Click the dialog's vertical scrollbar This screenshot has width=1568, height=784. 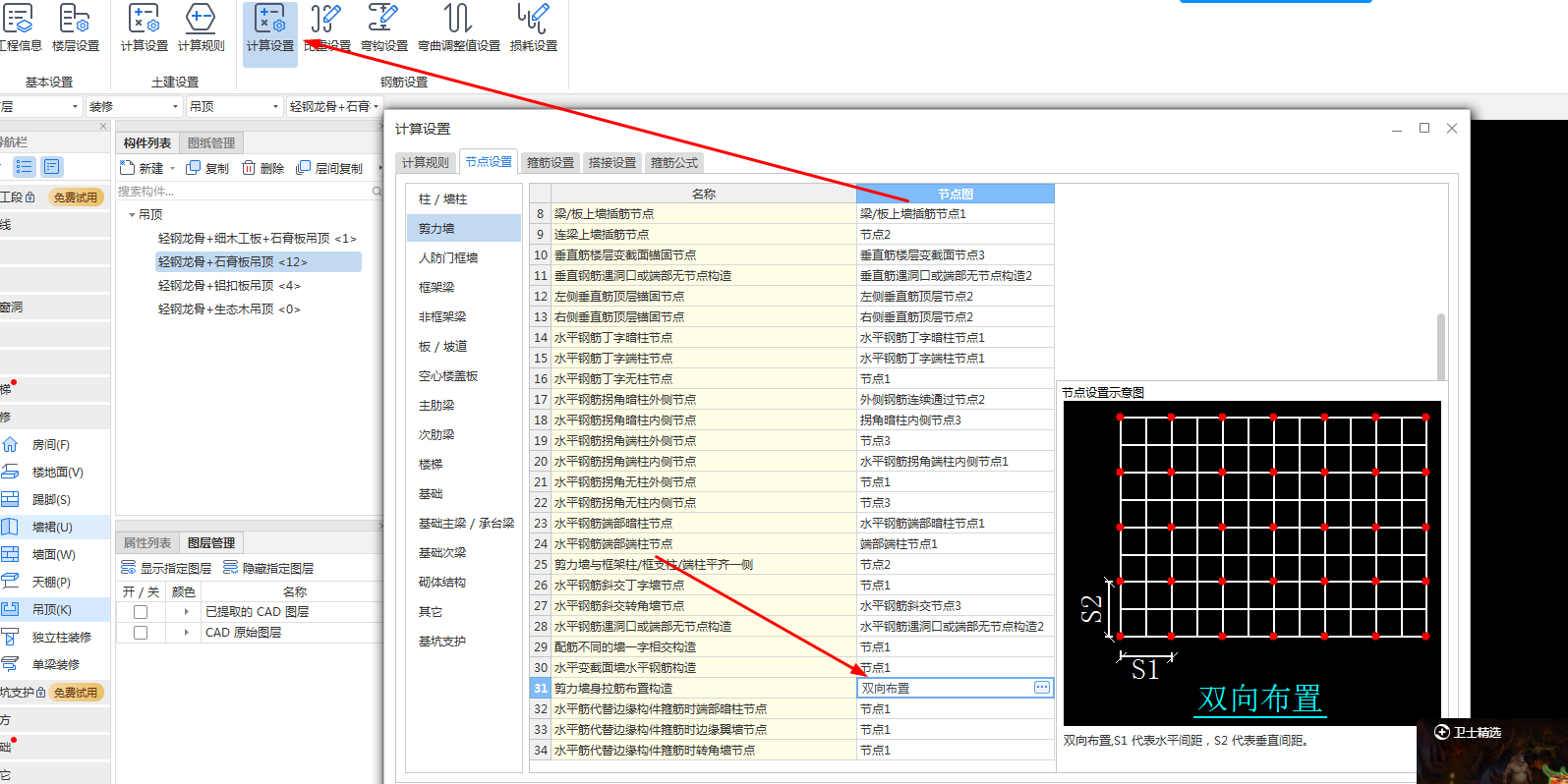pos(1441,347)
